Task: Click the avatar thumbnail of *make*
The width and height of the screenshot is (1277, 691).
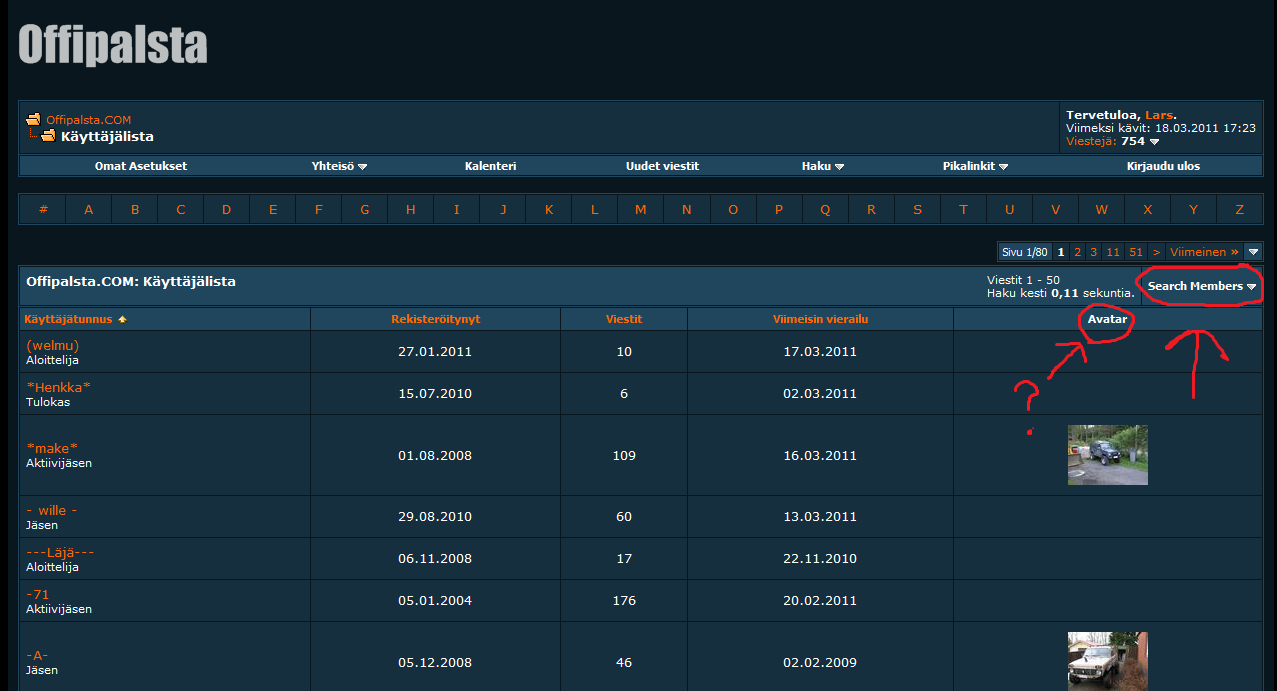Action: coord(1107,455)
